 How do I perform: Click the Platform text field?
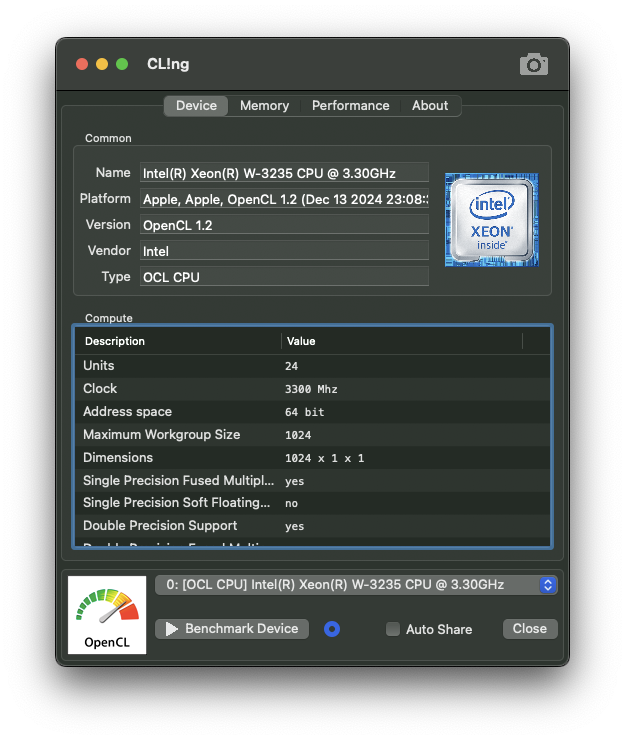pos(284,199)
